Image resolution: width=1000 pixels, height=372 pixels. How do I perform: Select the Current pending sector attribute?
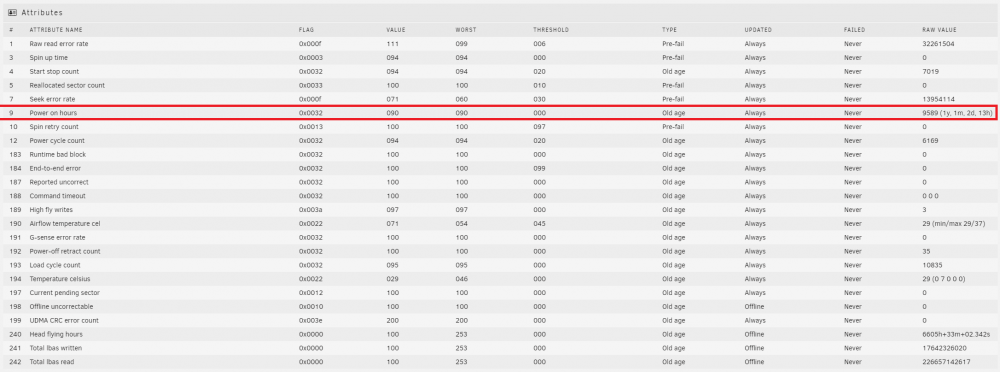click(x=64, y=293)
